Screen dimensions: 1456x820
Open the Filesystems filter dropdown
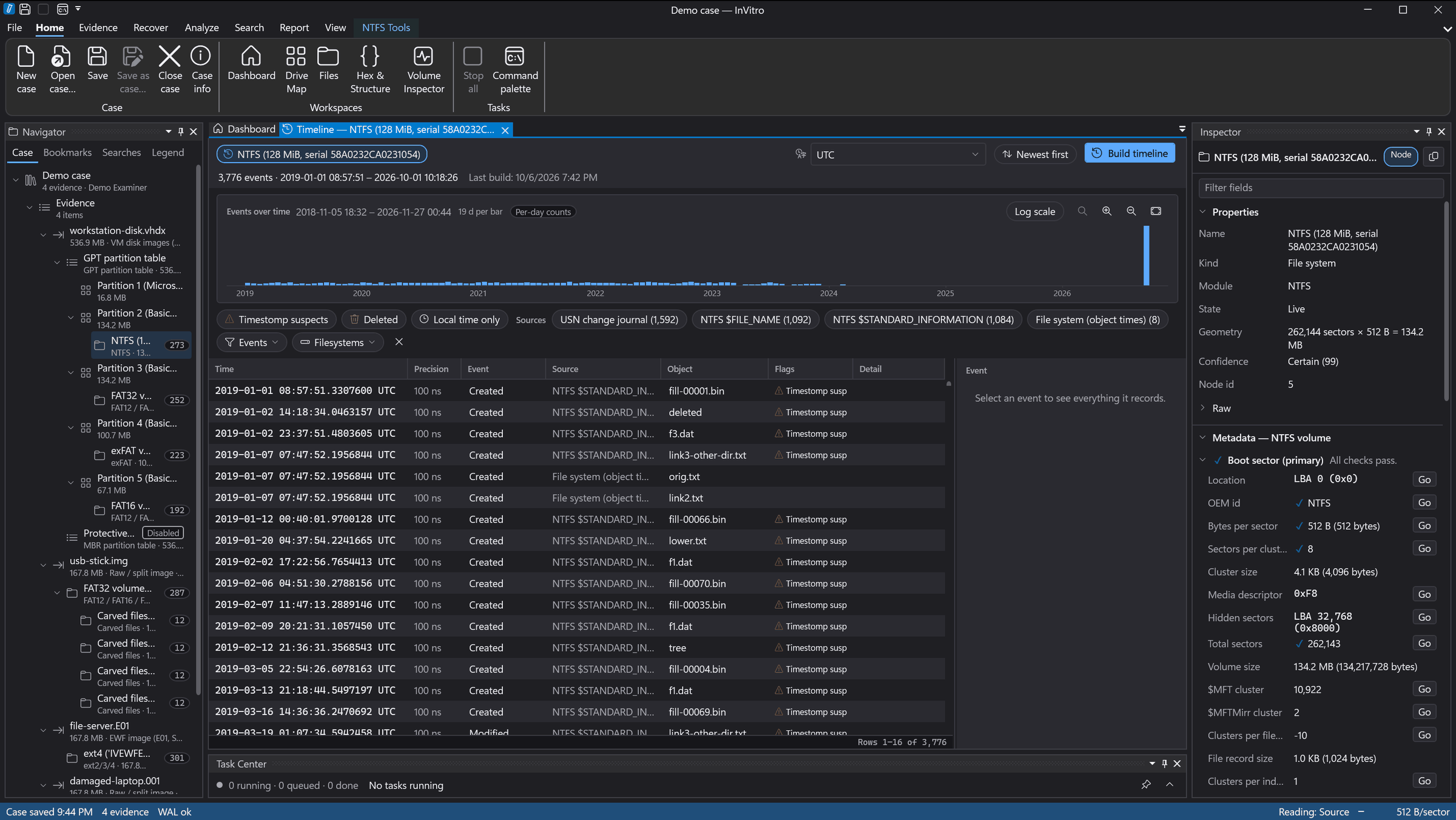(338, 342)
